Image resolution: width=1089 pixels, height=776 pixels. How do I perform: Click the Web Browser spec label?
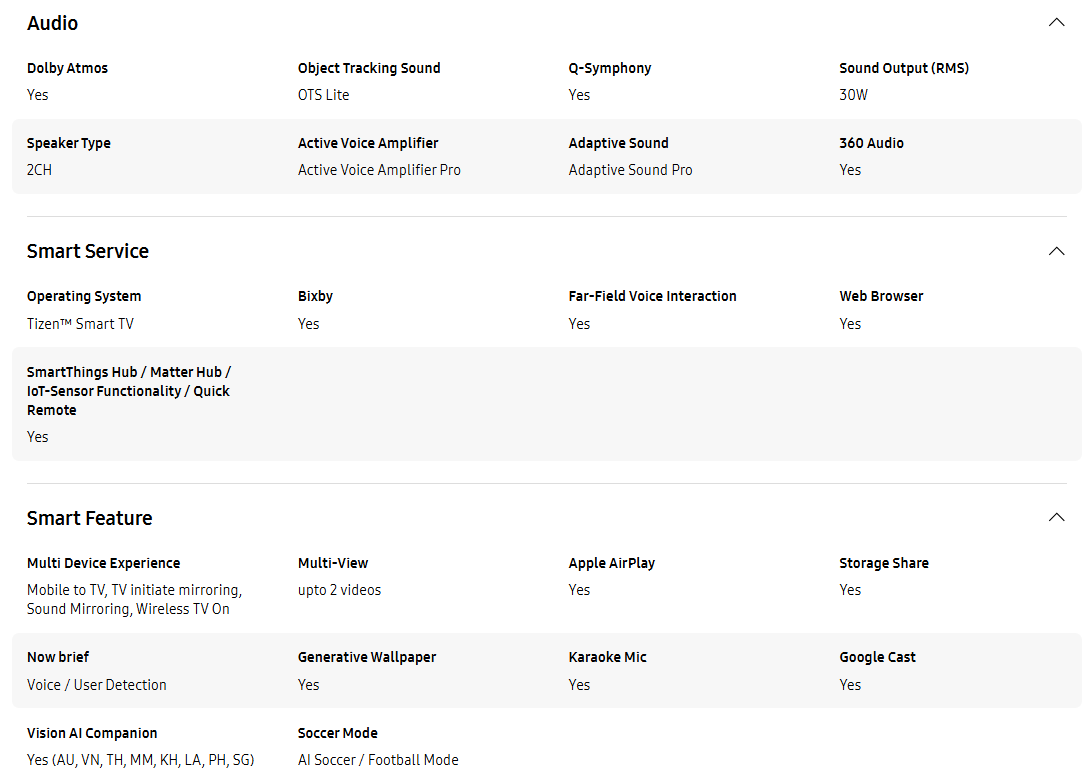pos(881,297)
